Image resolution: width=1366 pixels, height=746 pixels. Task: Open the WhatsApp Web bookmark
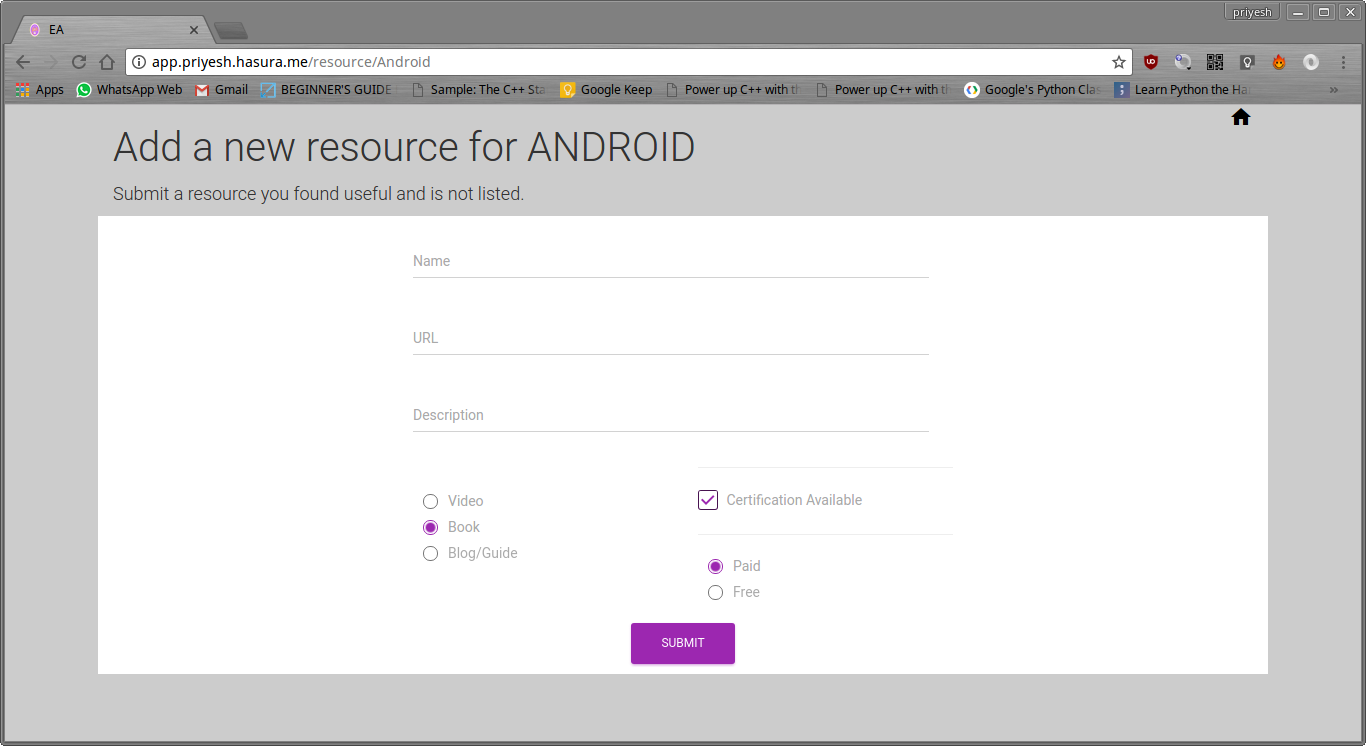(x=129, y=90)
